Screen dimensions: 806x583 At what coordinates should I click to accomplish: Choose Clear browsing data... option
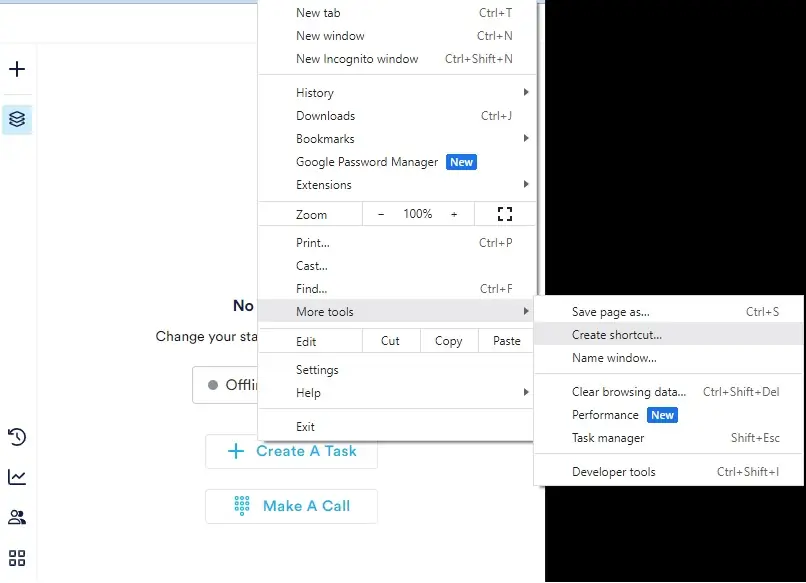tap(629, 392)
